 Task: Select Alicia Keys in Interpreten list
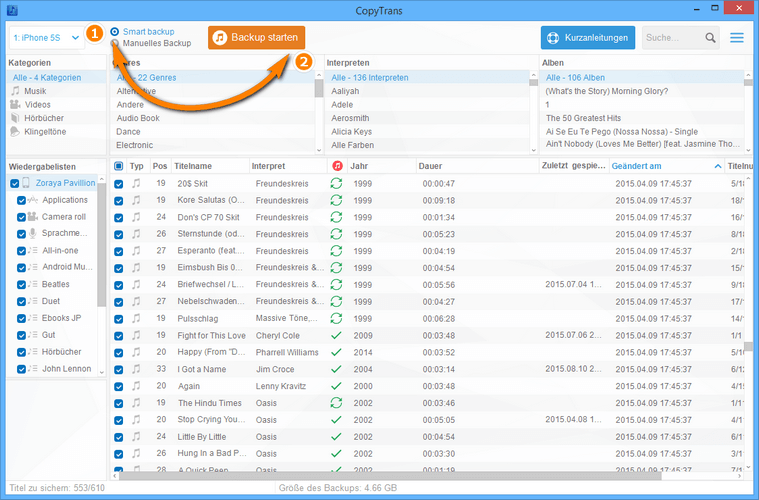click(351, 132)
